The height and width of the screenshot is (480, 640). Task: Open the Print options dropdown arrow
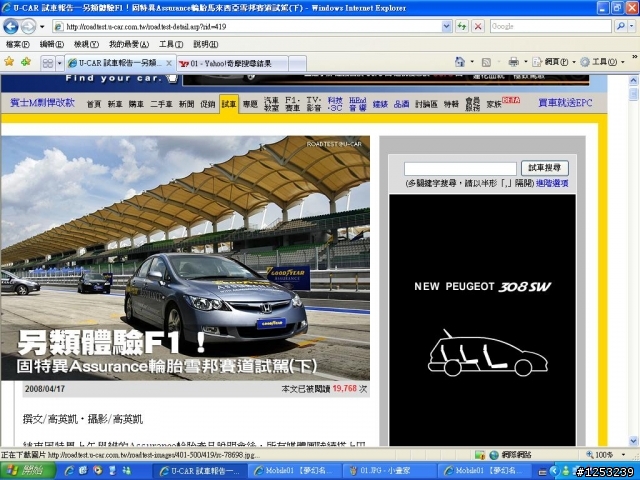click(x=526, y=62)
